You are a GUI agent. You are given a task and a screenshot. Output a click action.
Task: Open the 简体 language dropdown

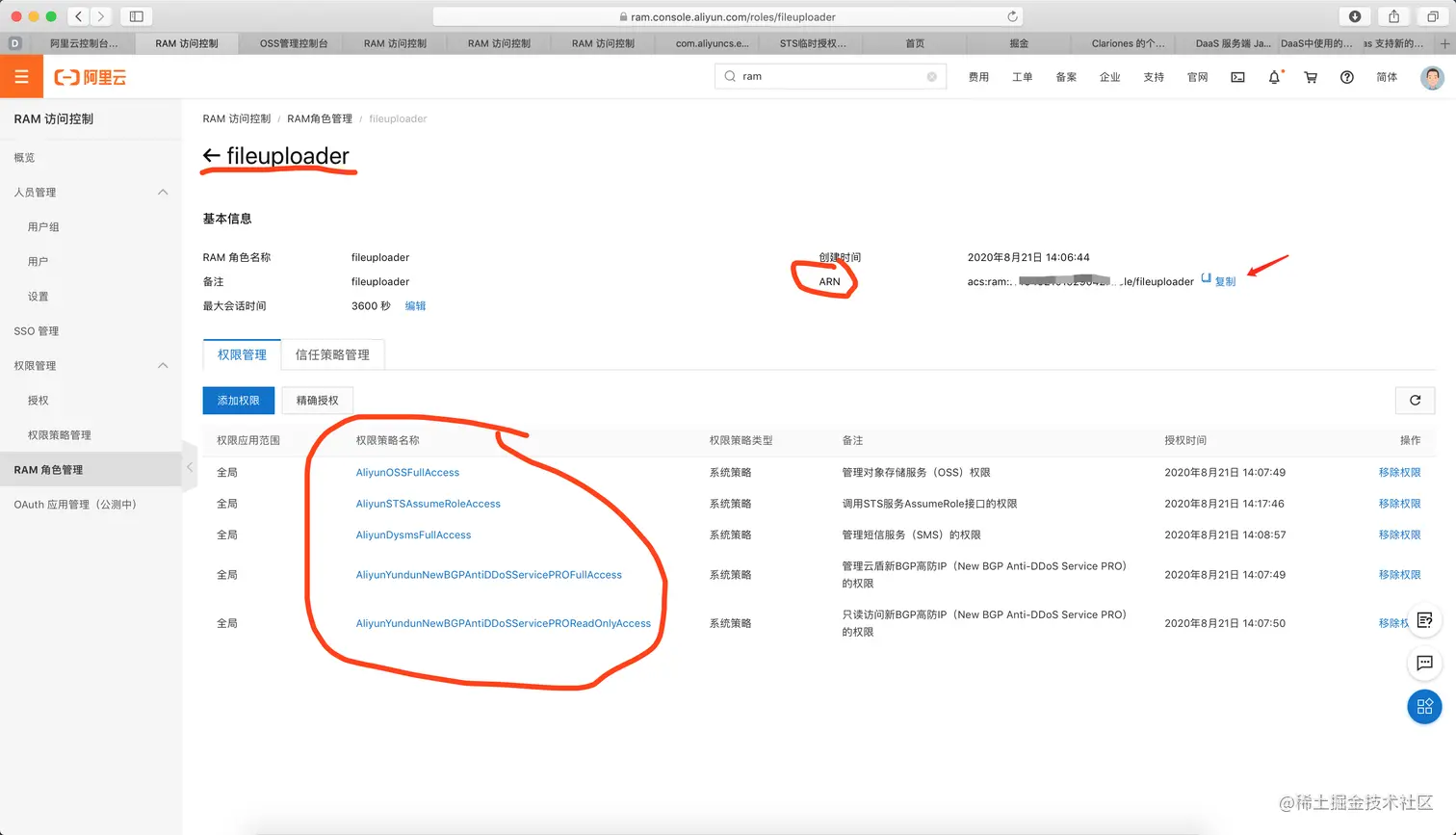tap(1387, 77)
